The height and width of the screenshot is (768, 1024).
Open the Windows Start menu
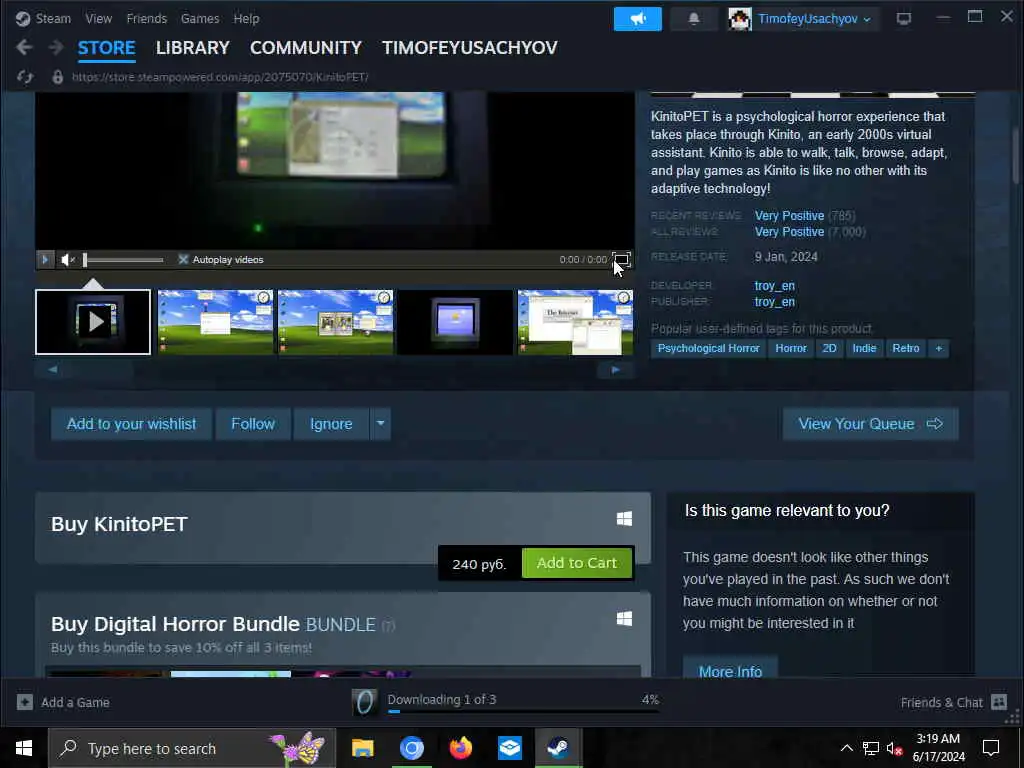(x=24, y=748)
